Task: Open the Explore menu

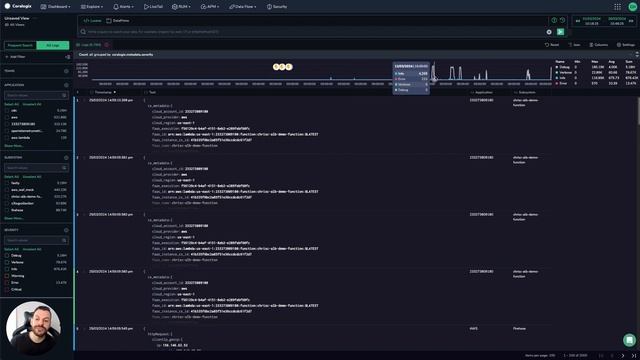Action: [91, 7]
